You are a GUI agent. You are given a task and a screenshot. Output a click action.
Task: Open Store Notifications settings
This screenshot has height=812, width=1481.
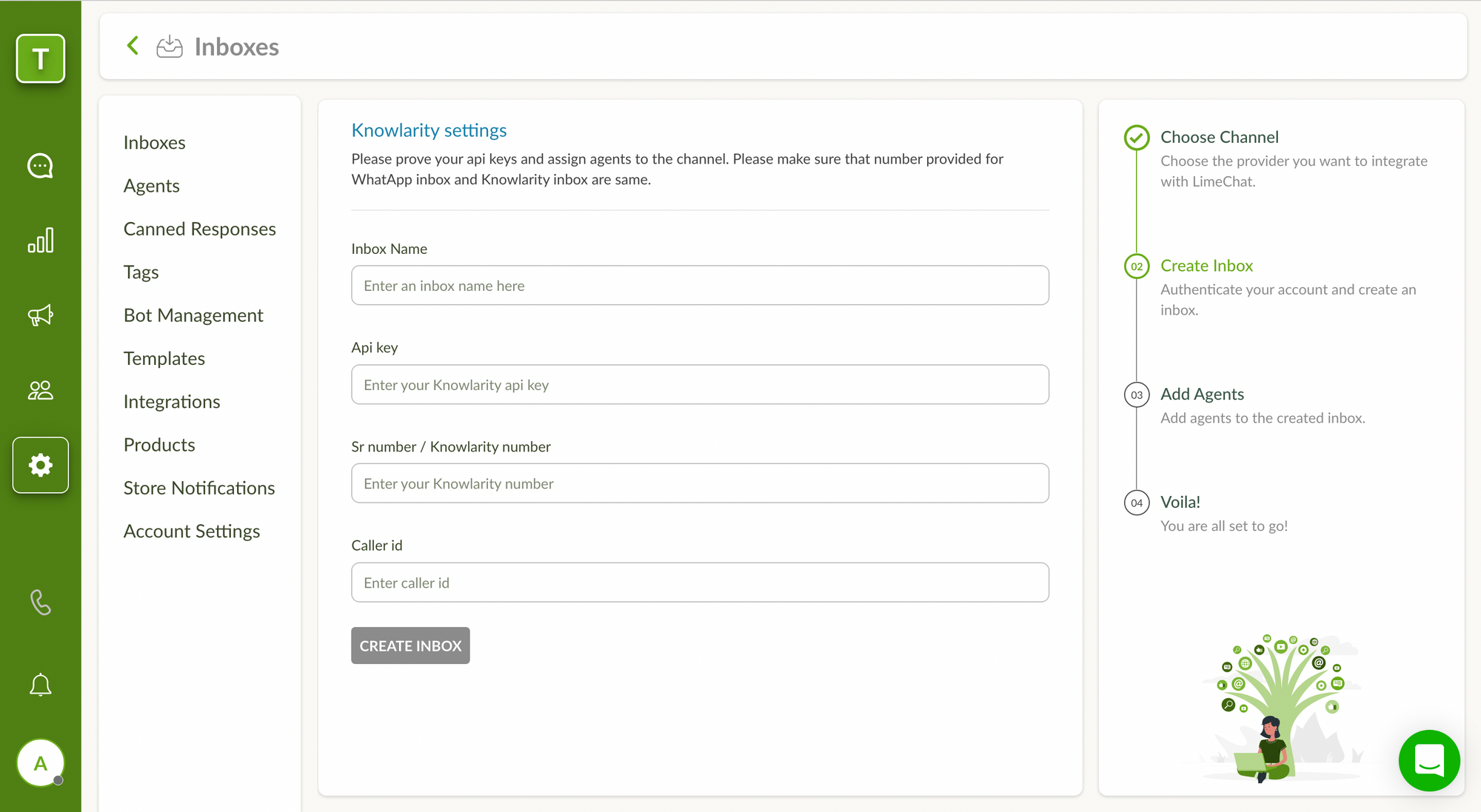(199, 488)
